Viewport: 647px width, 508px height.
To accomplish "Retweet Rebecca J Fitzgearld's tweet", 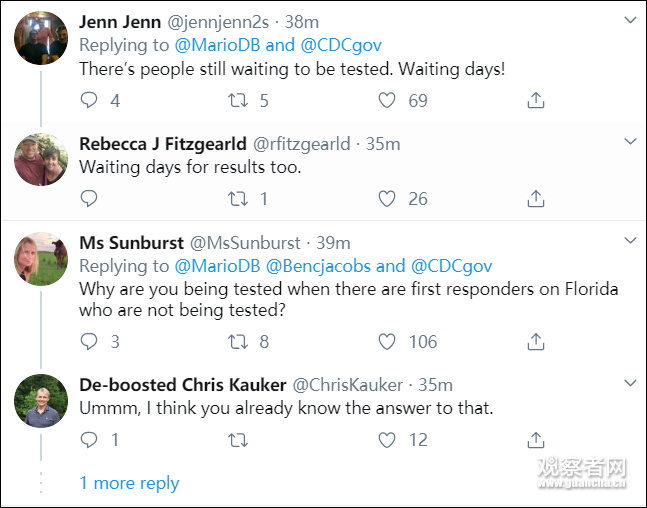I will [238, 199].
